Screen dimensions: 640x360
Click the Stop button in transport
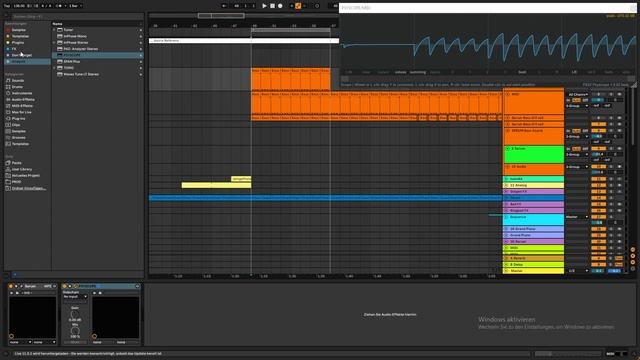coord(272,6)
